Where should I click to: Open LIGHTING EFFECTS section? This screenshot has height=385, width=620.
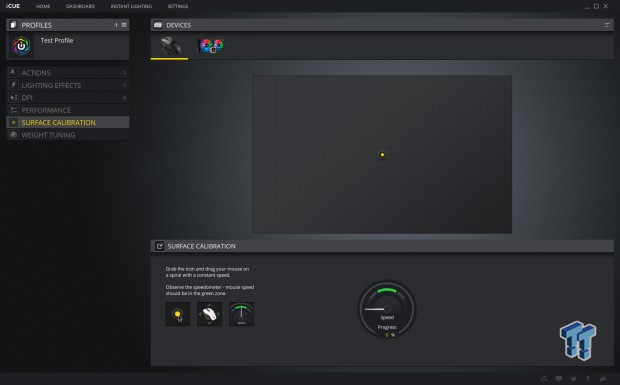pos(68,85)
